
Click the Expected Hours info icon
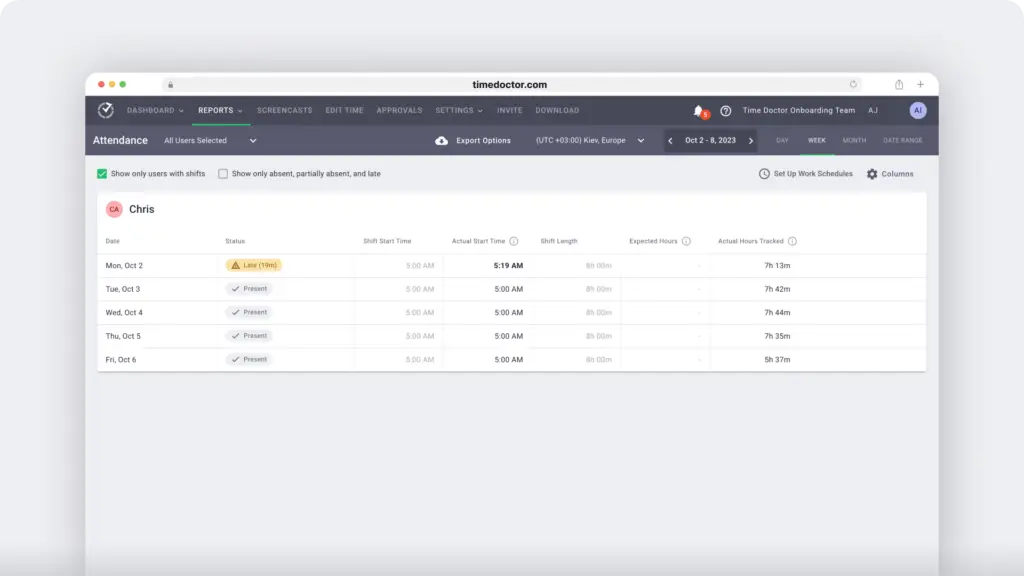pos(686,241)
